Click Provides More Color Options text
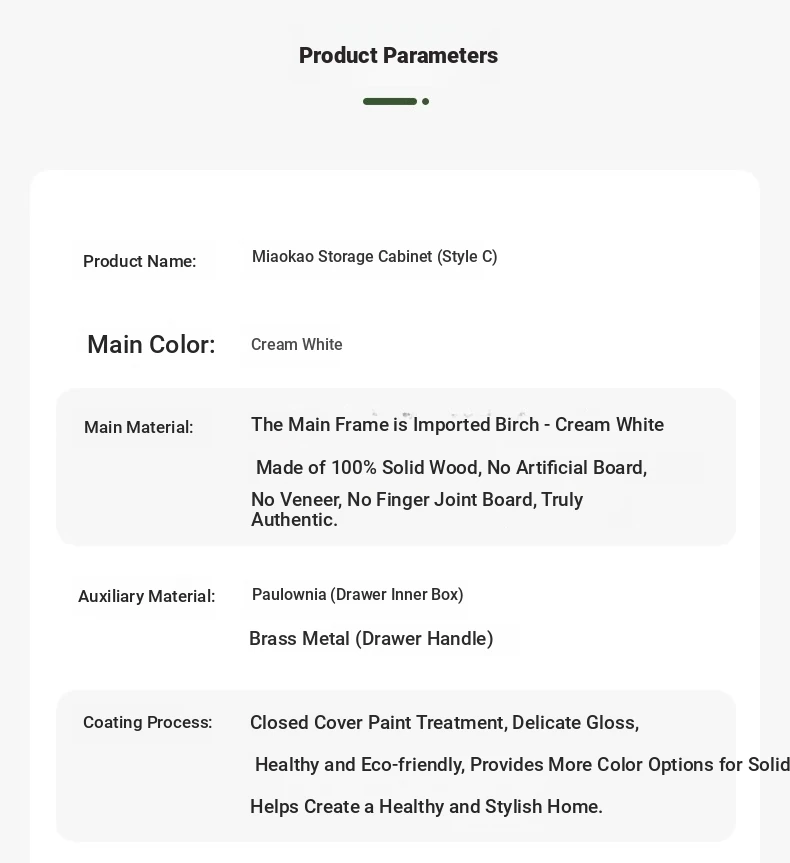The image size is (790, 863). click(593, 764)
